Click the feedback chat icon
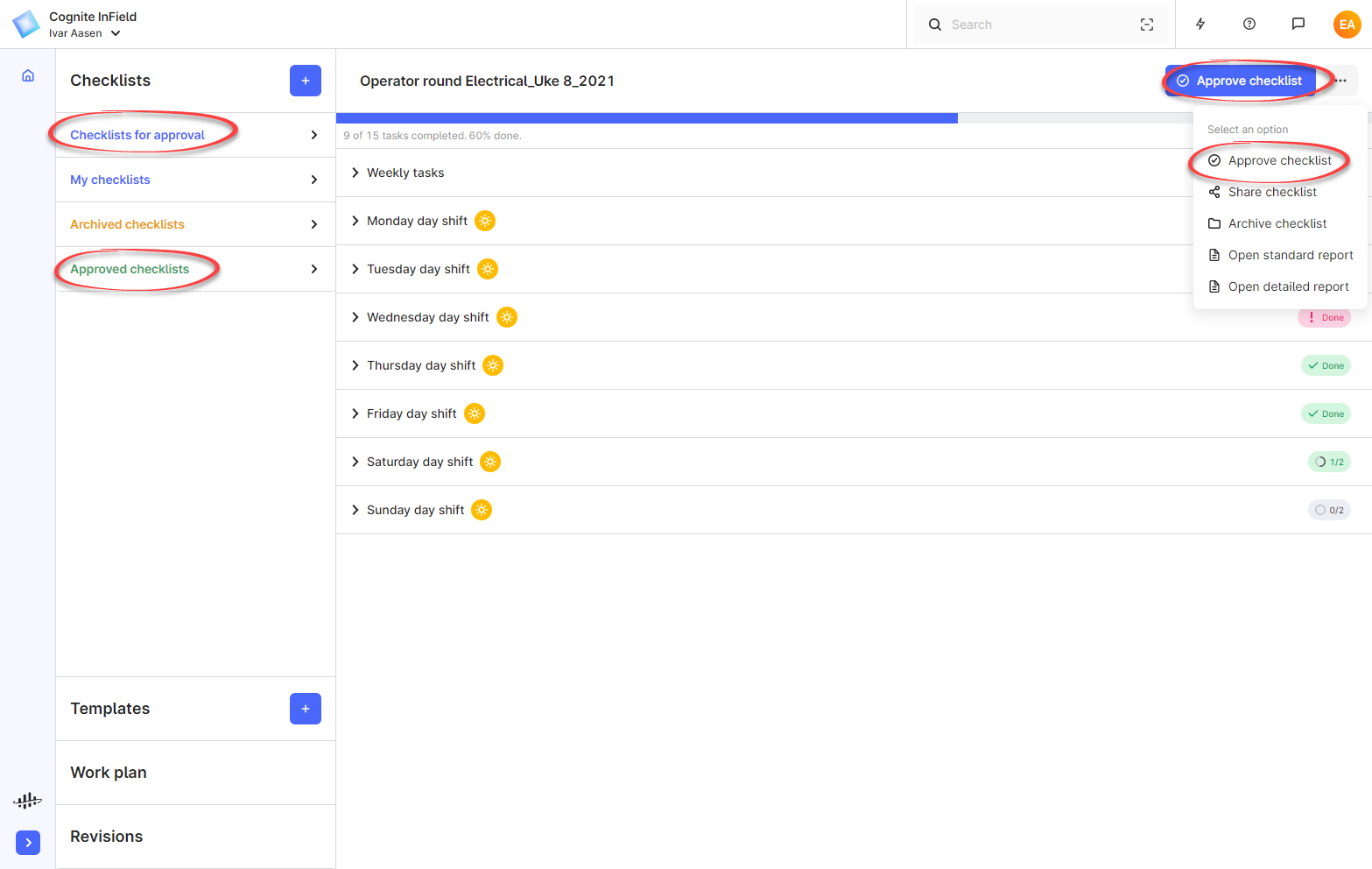Viewport: 1372px width, 869px height. 1298,24
